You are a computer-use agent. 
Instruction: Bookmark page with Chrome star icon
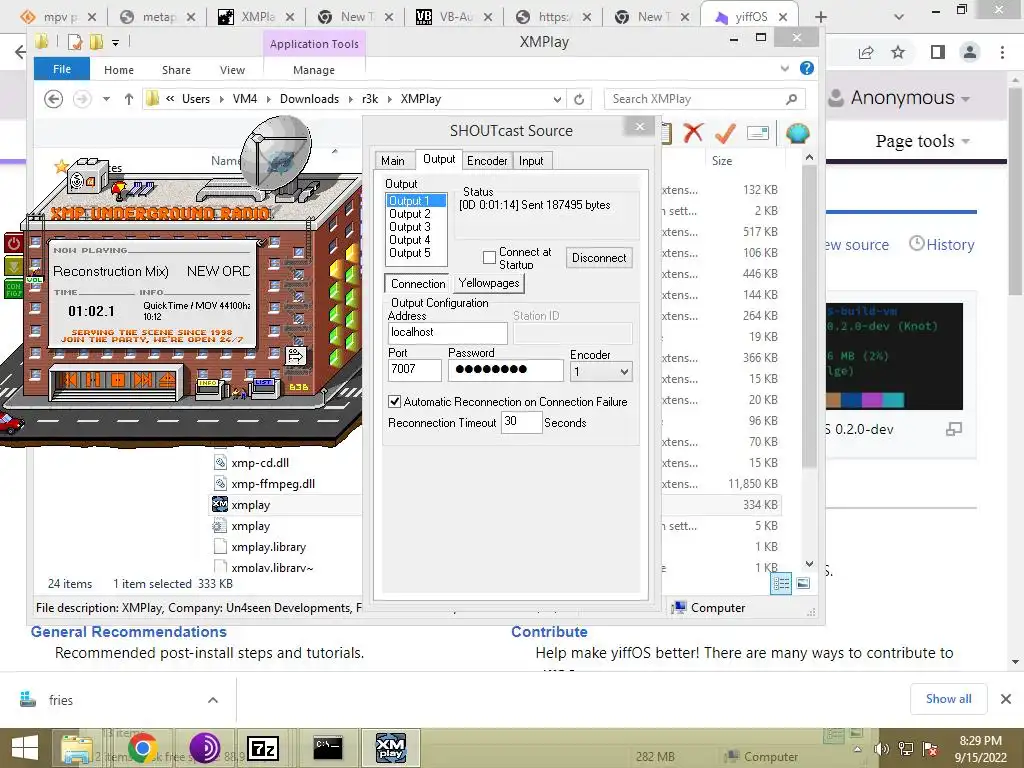pyautogui.click(x=898, y=52)
